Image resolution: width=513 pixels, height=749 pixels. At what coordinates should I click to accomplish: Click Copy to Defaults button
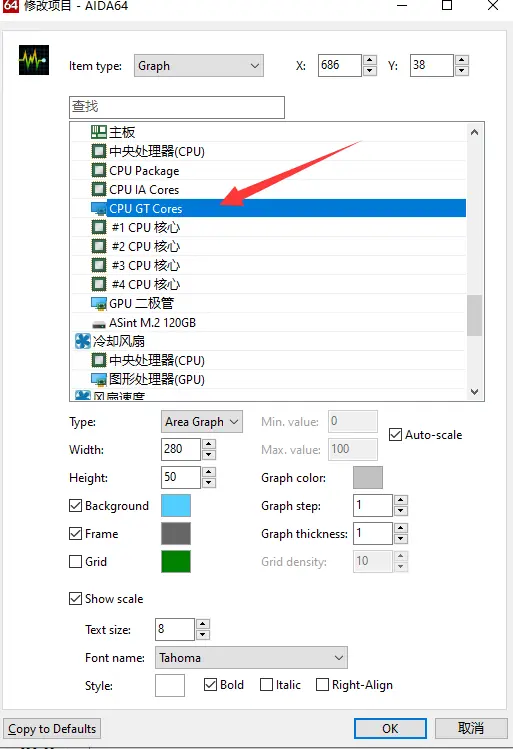click(x=52, y=729)
